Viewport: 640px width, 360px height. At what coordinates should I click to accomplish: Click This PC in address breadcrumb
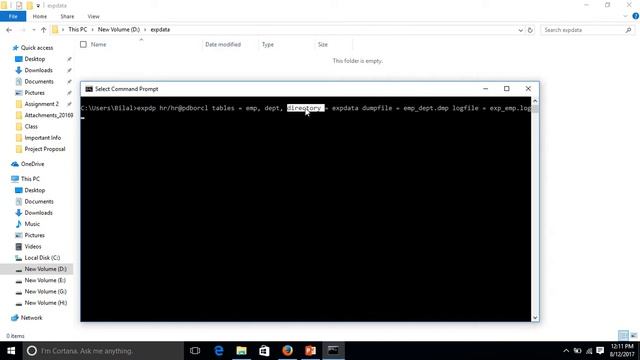pos(78,29)
